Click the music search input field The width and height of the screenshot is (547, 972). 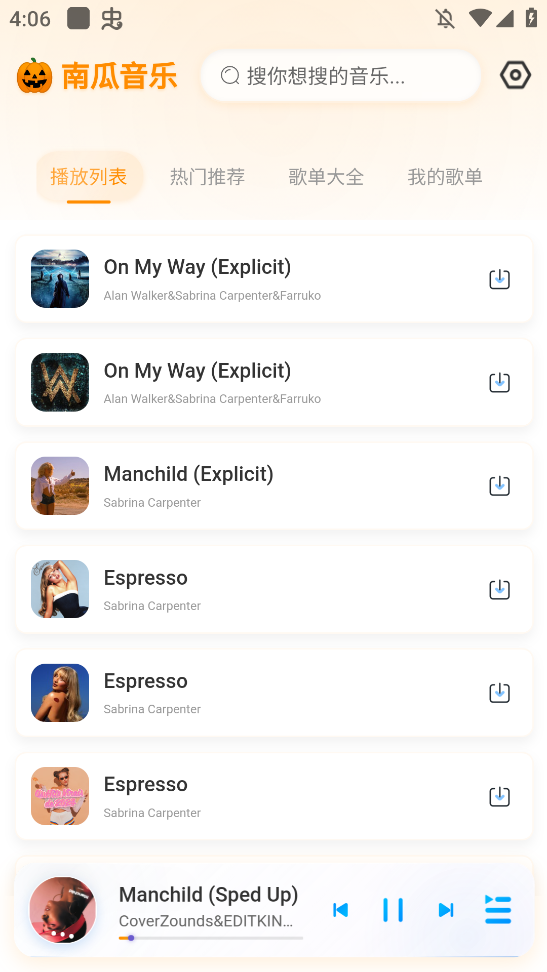(x=340, y=76)
